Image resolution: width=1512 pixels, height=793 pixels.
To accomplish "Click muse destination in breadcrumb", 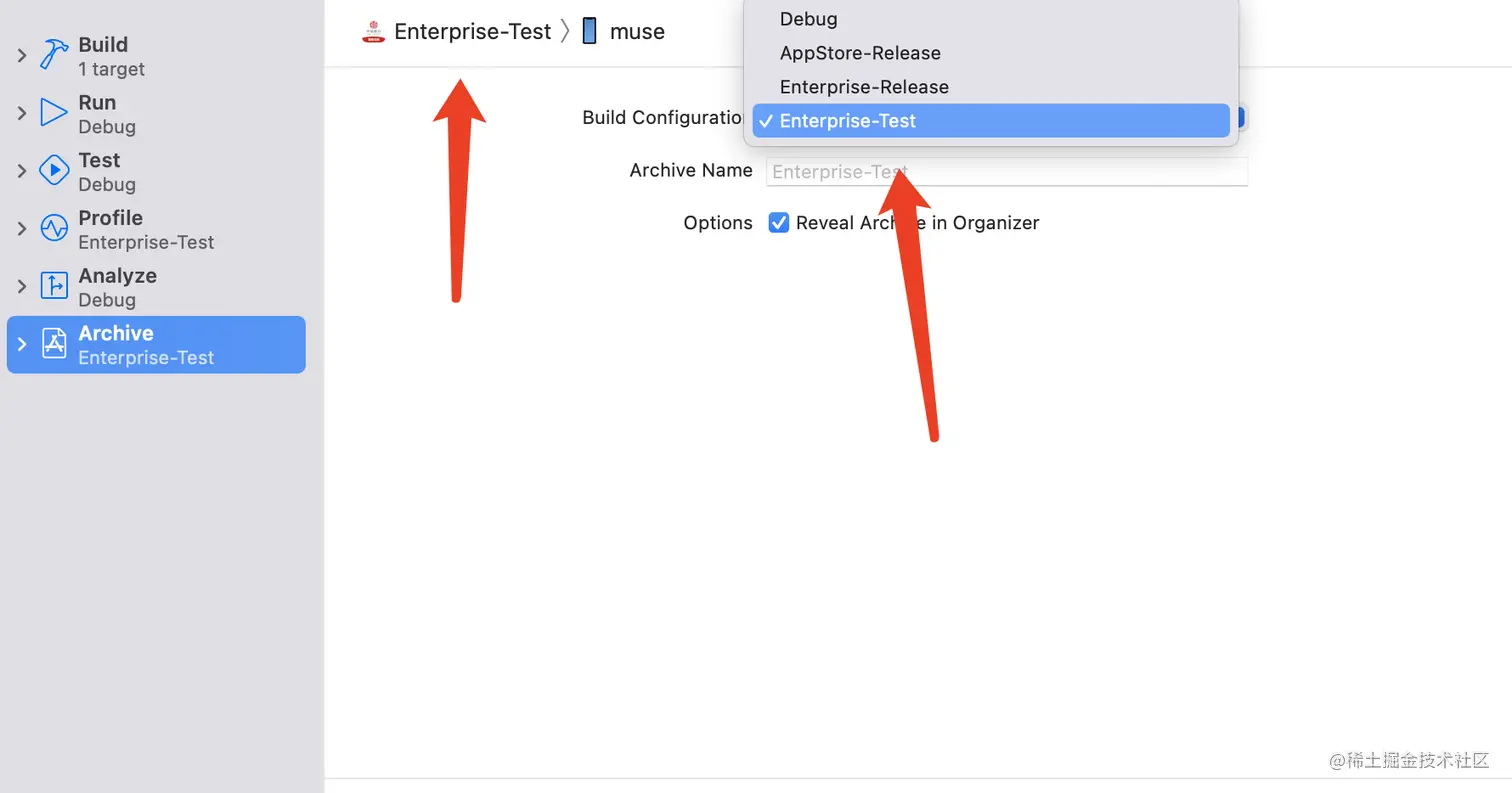I will [x=637, y=31].
